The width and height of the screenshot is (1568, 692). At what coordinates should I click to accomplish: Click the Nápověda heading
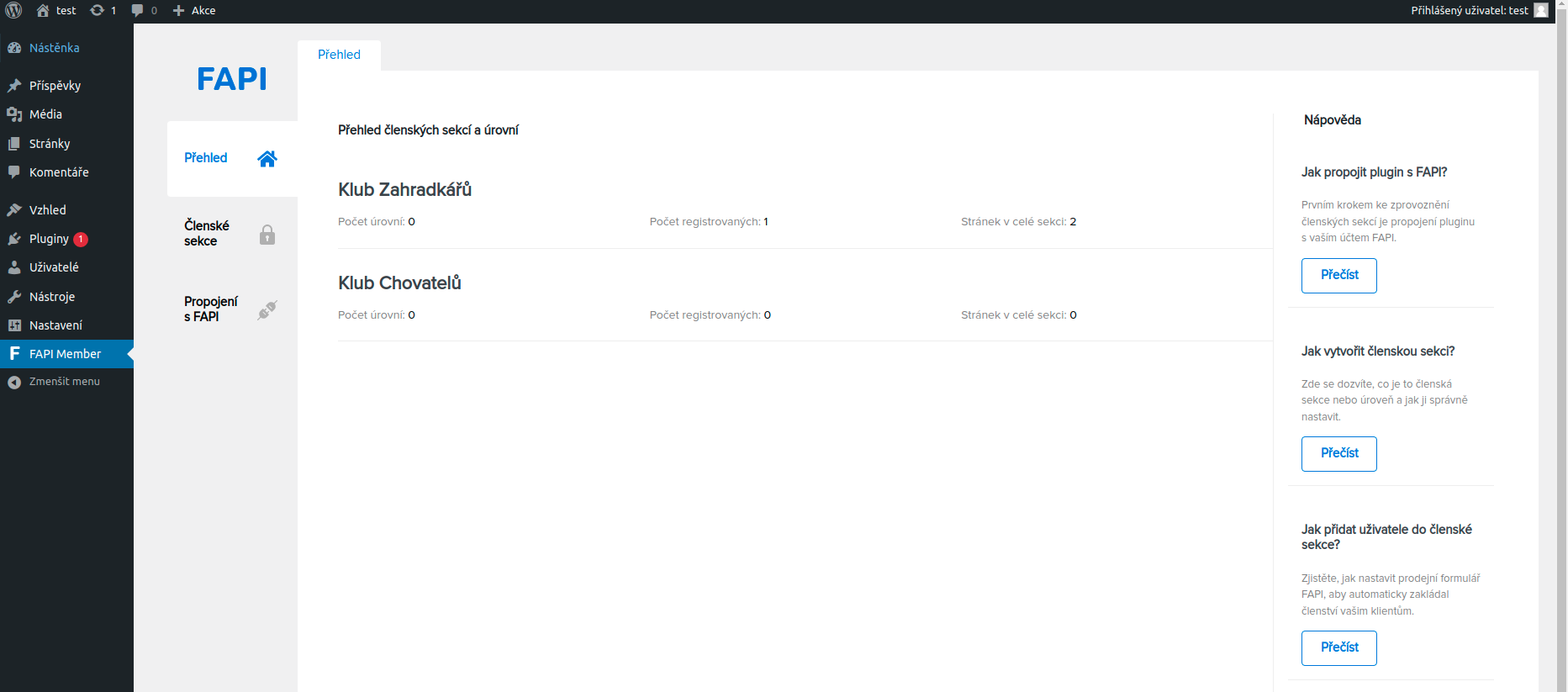1333,120
